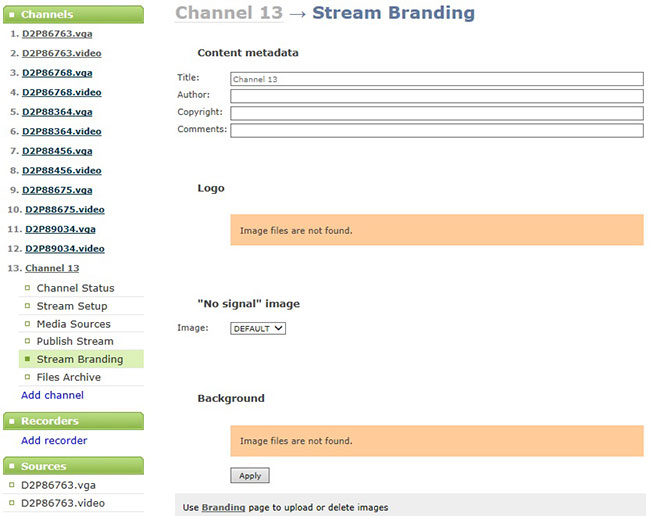Screen dimensions: 650x516
Task: Follow the Branding page link
Action: [x=223, y=507]
